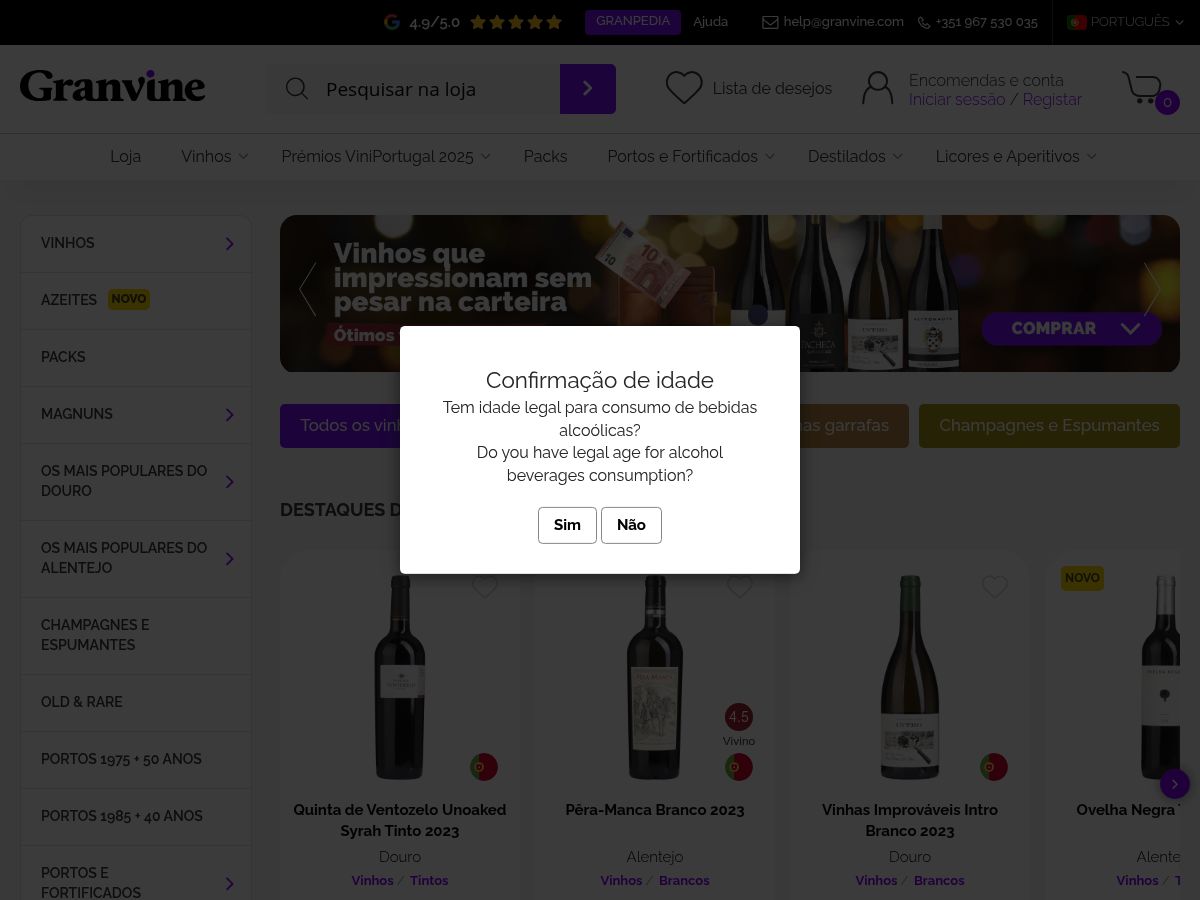This screenshot has height=900, width=1200.
Task: Click the user account silhouette icon
Action: pos(877,88)
